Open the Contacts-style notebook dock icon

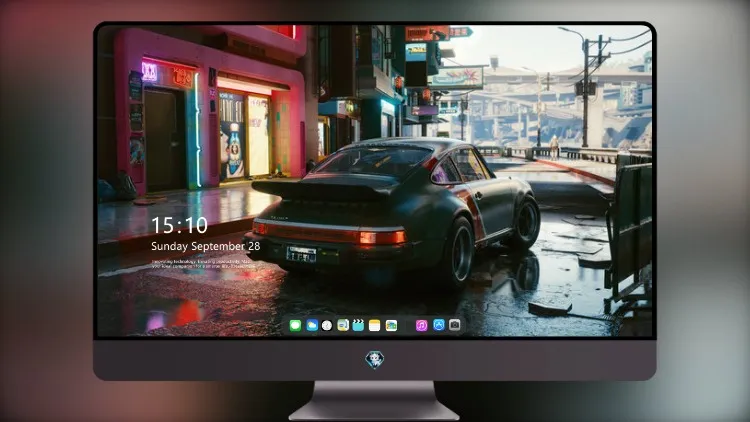point(343,326)
